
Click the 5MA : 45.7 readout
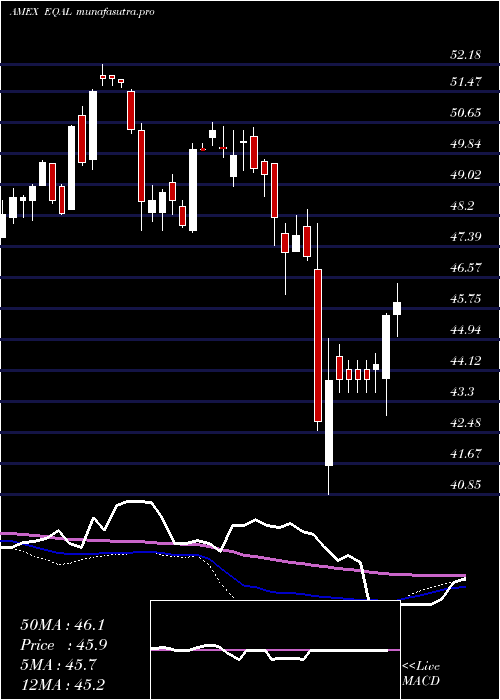coord(57,665)
